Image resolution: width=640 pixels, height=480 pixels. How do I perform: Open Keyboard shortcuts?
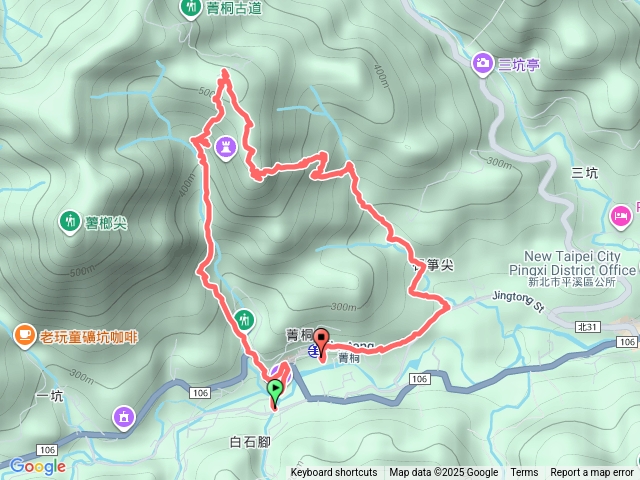(x=333, y=473)
